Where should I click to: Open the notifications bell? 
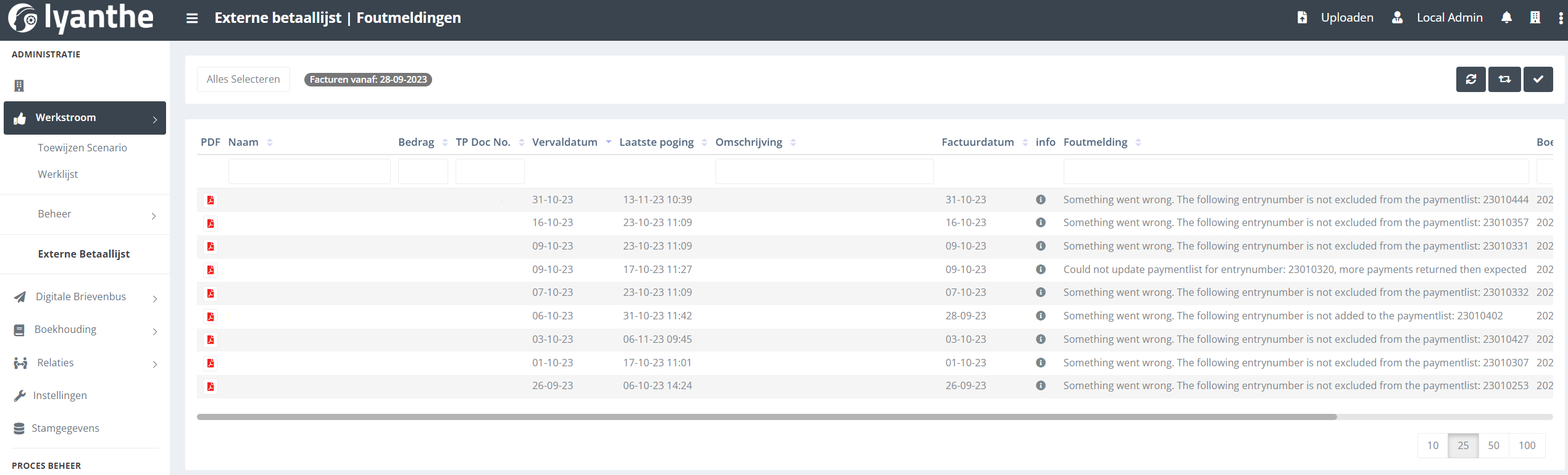[1506, 18]
